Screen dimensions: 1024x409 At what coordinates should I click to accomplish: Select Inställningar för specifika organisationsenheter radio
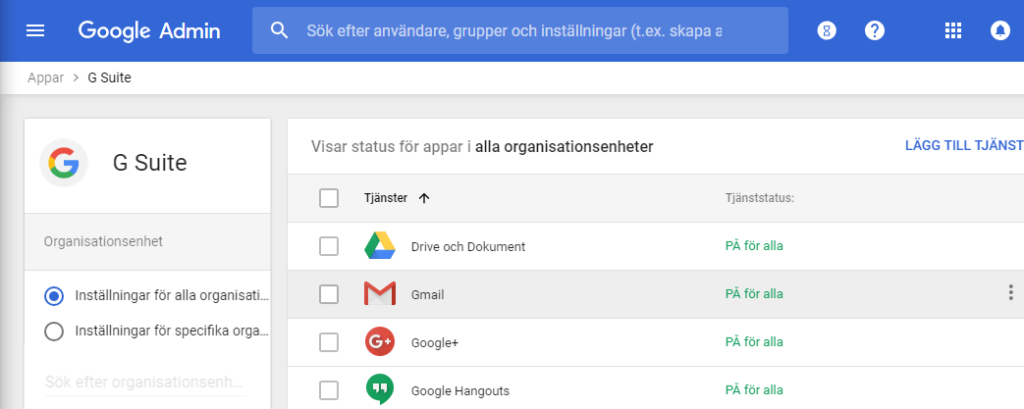(55, 331)
